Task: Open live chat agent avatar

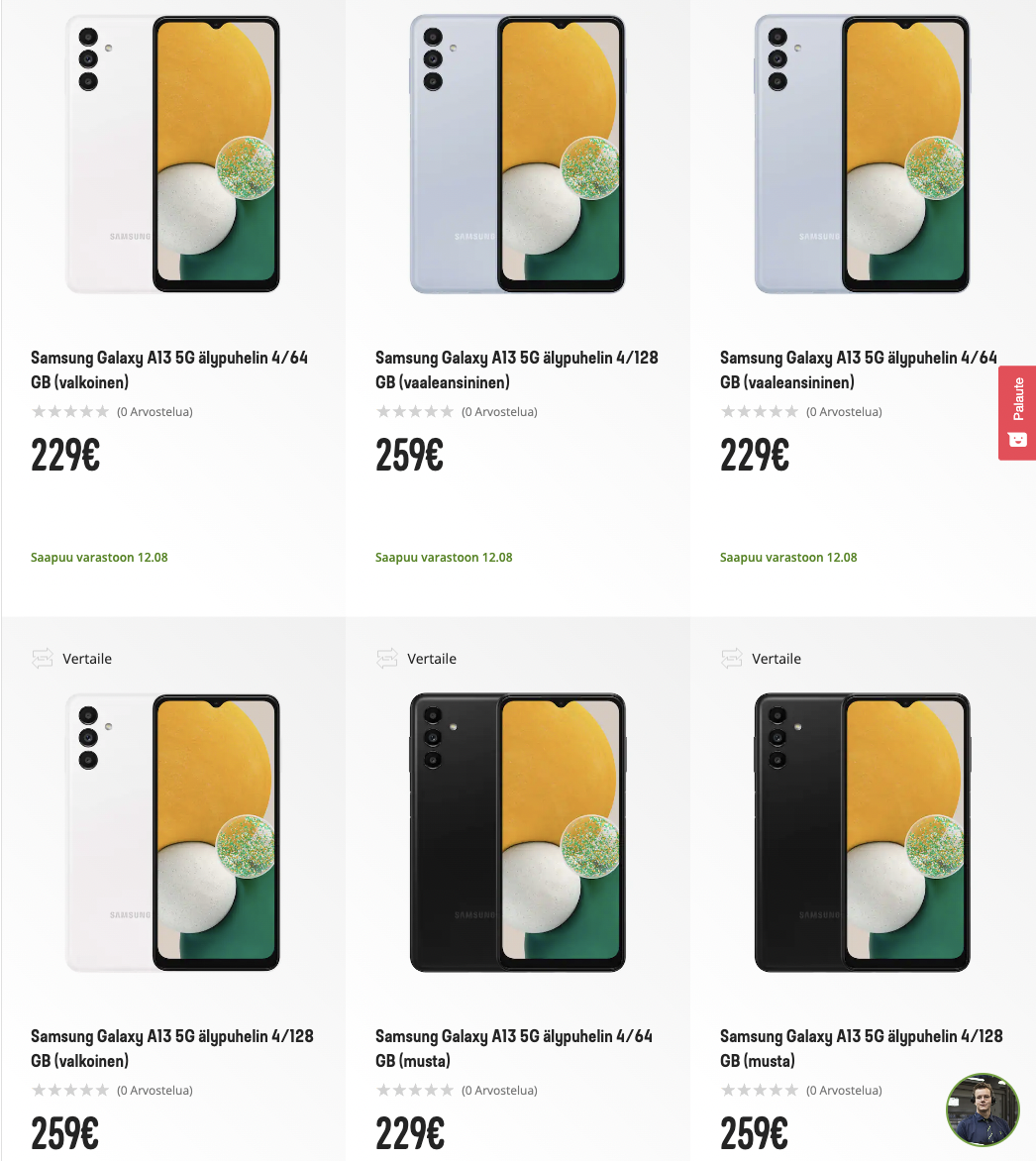Action: coord(983,1109)
